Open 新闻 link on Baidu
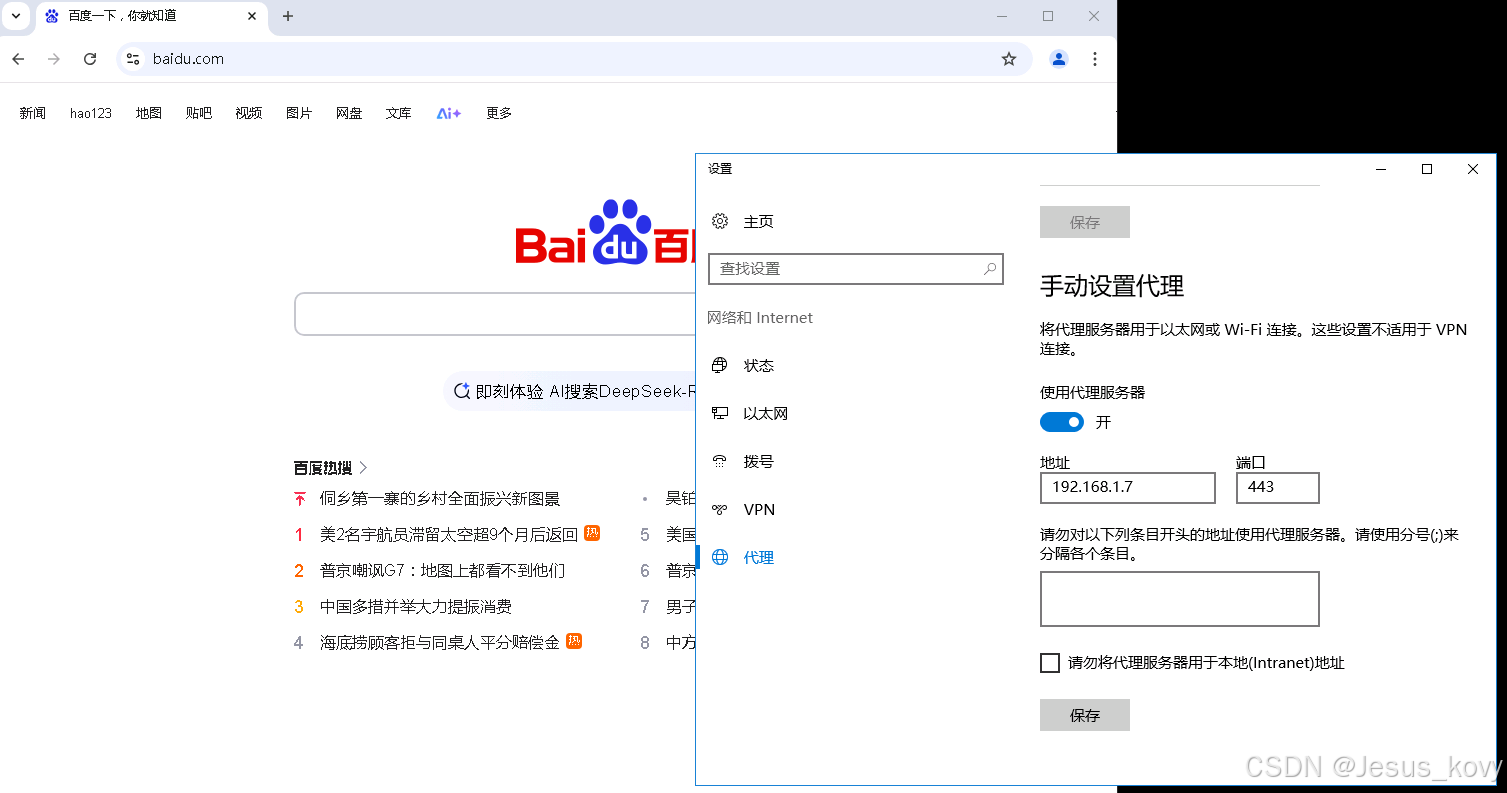The image size is (1507, 793). click(x=33, y=113)
